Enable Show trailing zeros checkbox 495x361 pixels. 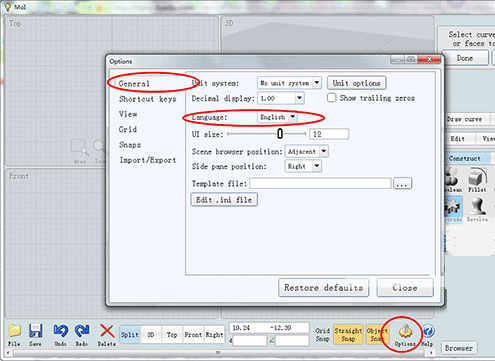(332, 98)
